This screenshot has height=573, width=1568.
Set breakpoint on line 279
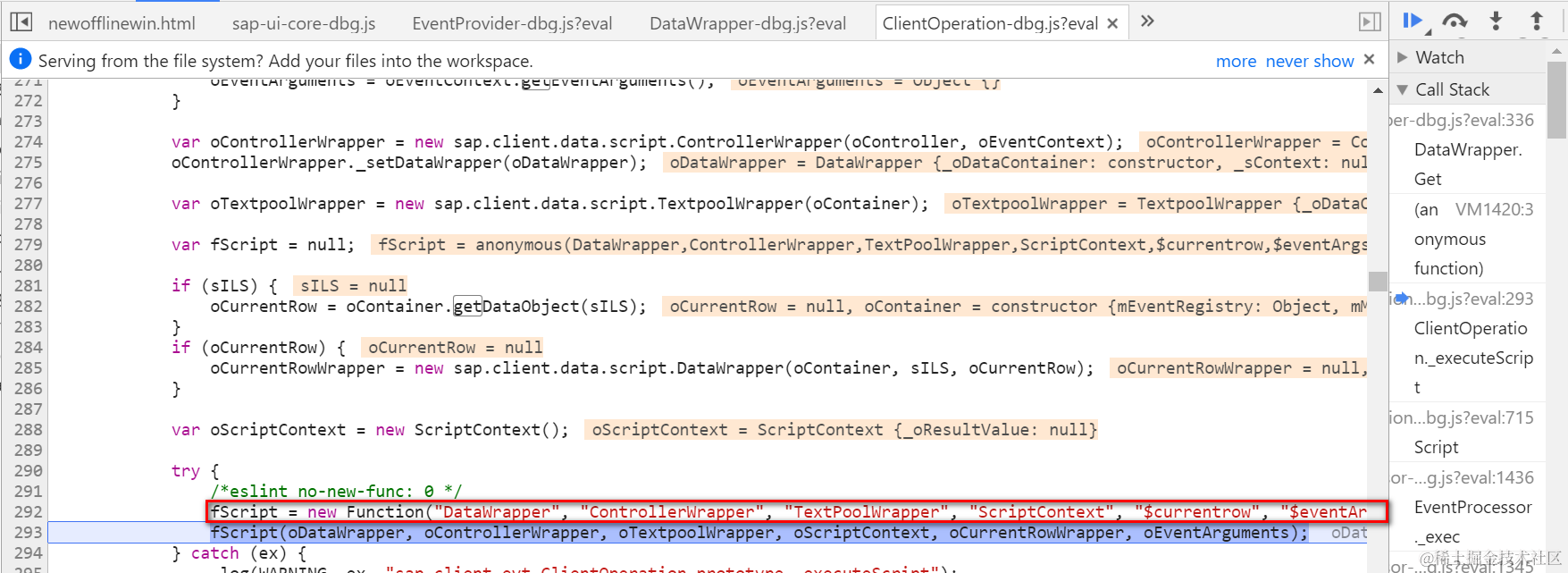click(x=28, y=244)
